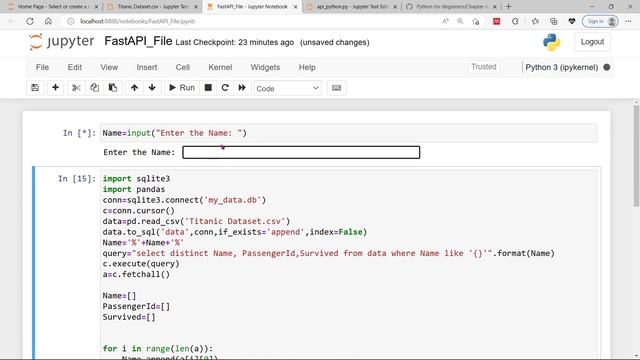
Task: Click the In [*] input cell code
Action: [349, 133]
